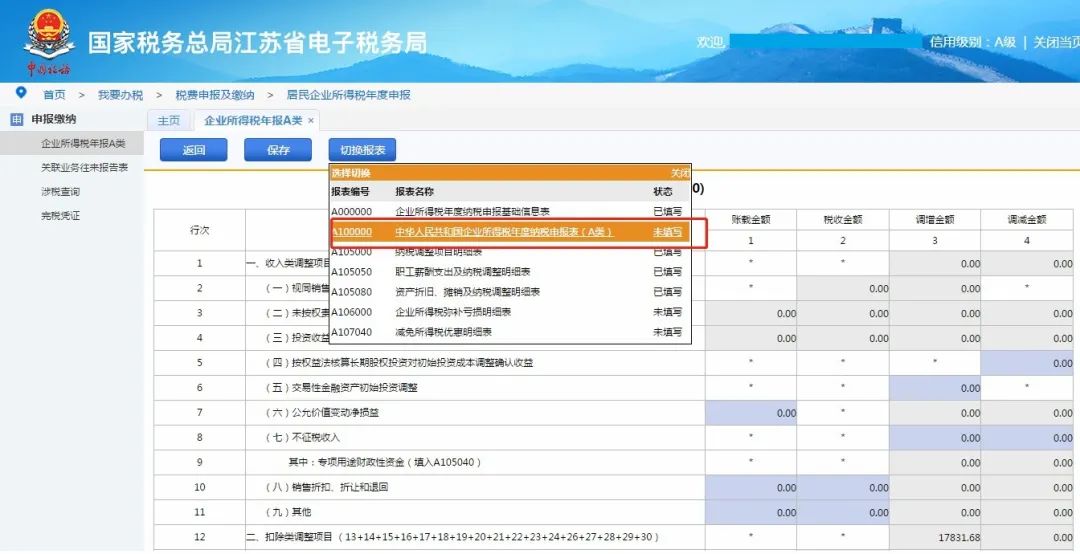This screenshot has height=554, width=1080.
Task: Click the 账载金额 column header
Action: click(751, 220)
